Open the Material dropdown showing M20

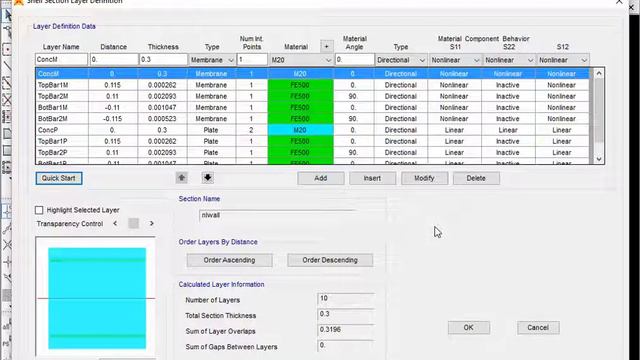coord(301,60)
